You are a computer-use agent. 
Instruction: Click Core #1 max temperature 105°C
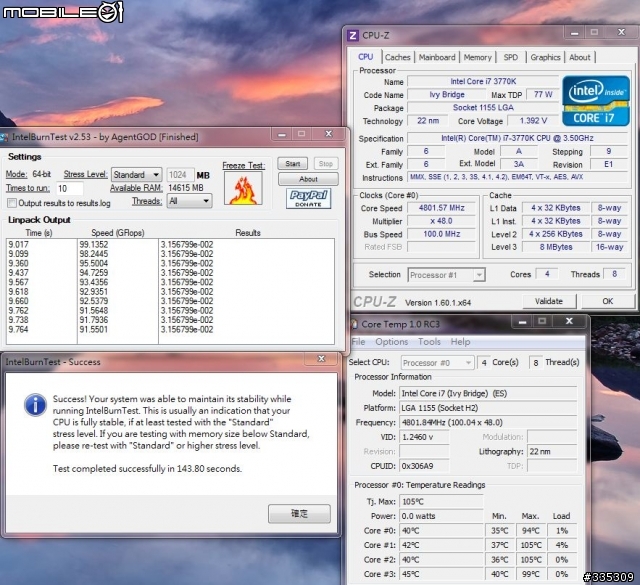click(x=531, y=545)
